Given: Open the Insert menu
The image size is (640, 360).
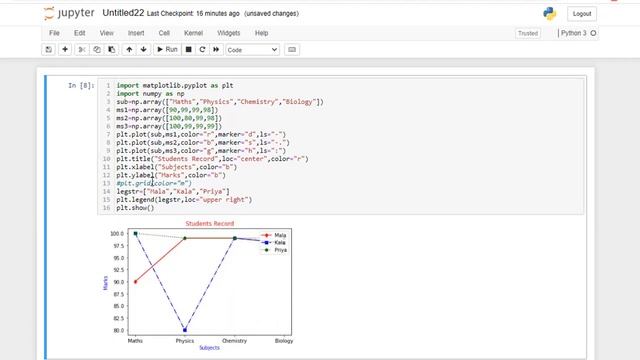Looking at the screenshot, I should [136, 33].
